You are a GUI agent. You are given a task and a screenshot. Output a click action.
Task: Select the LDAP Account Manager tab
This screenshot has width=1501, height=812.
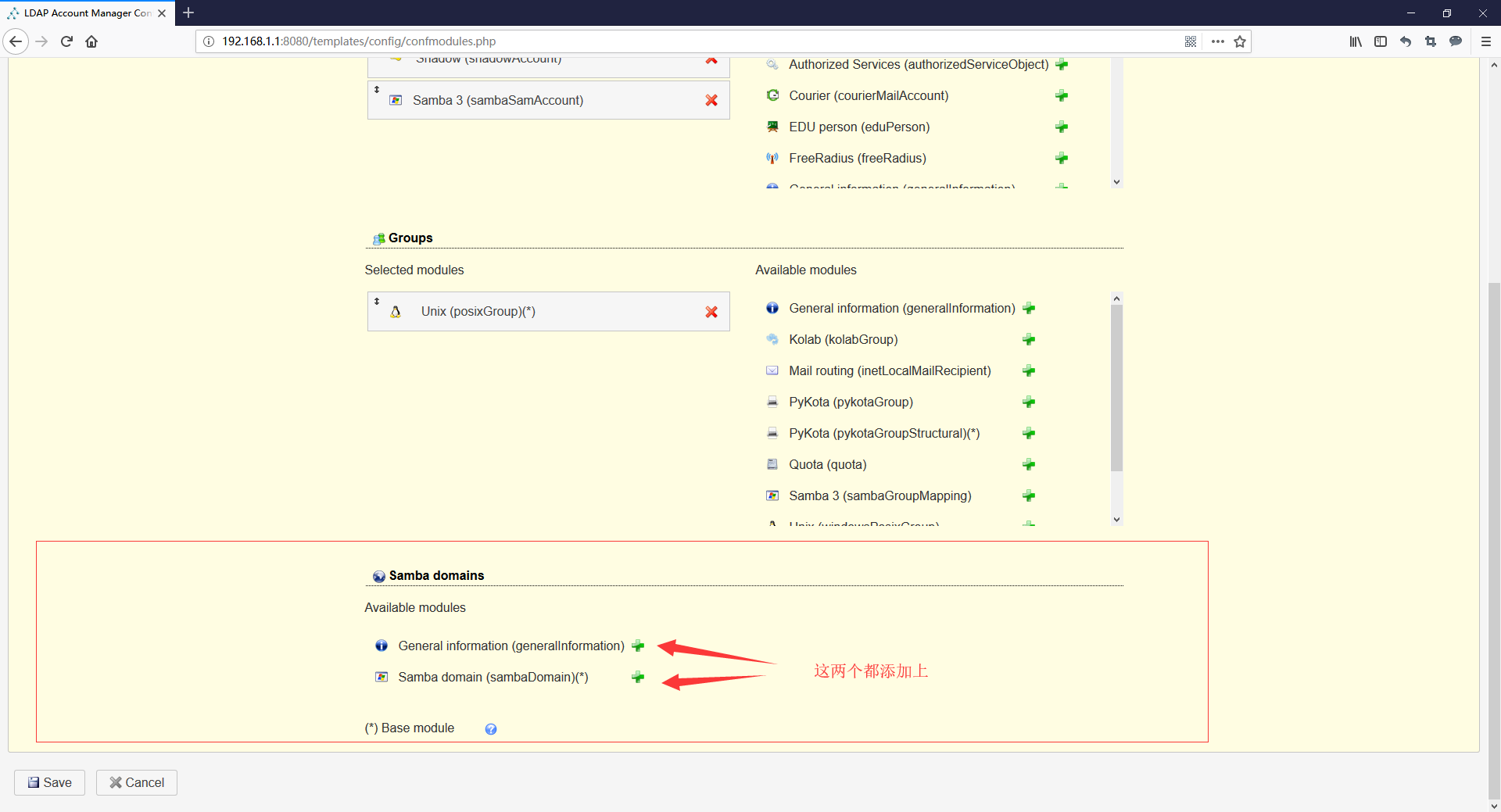coord(86,13)
